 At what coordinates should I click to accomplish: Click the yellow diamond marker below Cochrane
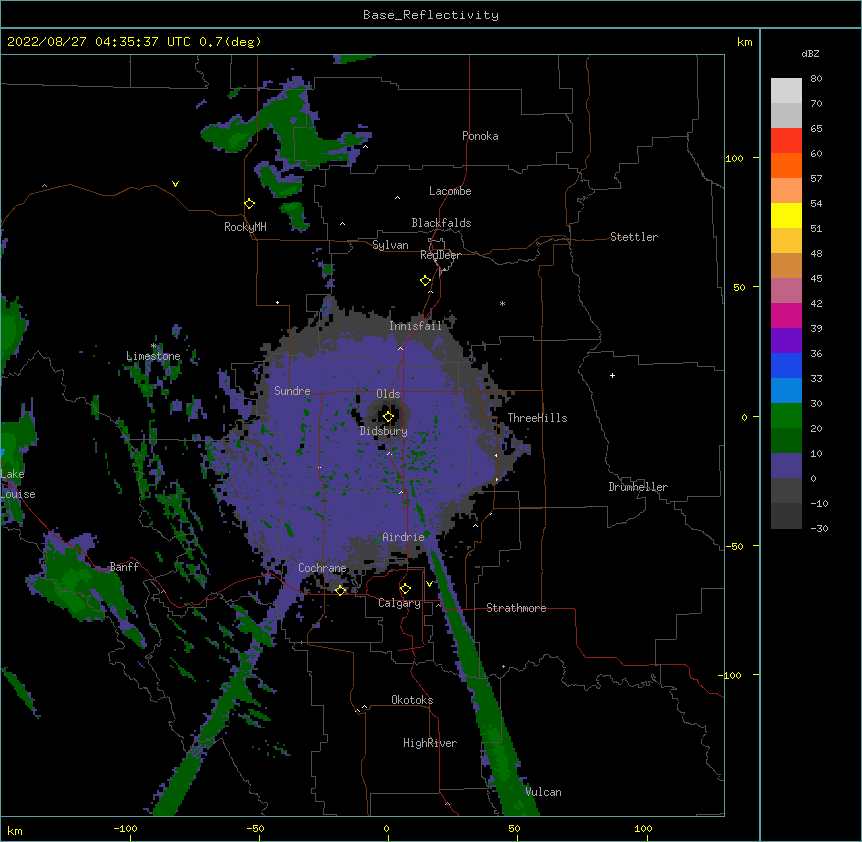[x=340, y=590]
